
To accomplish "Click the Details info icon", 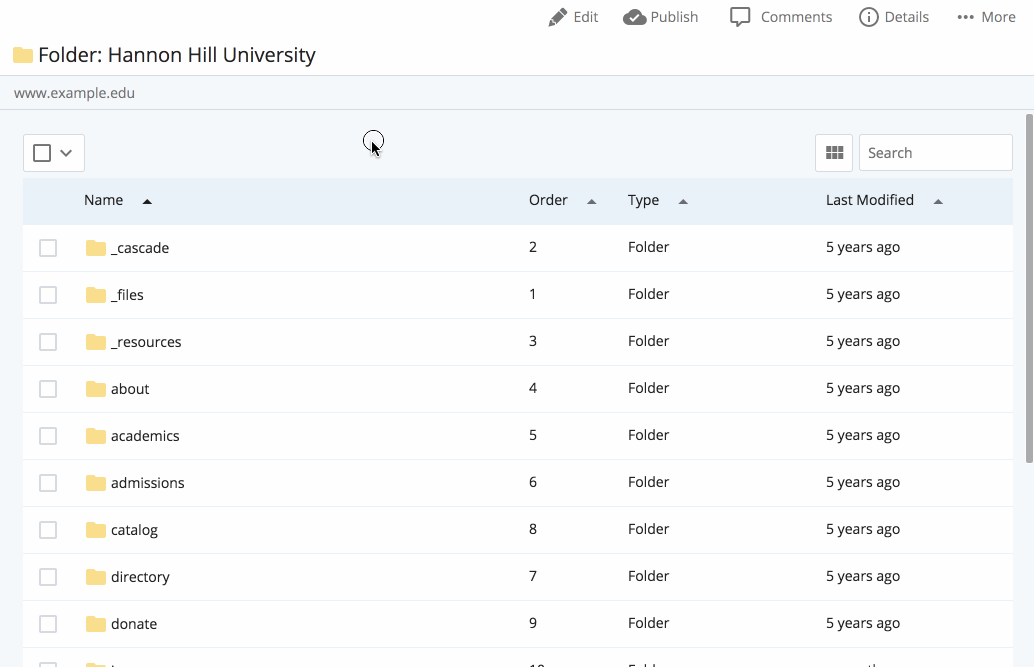I will point(868,17).
